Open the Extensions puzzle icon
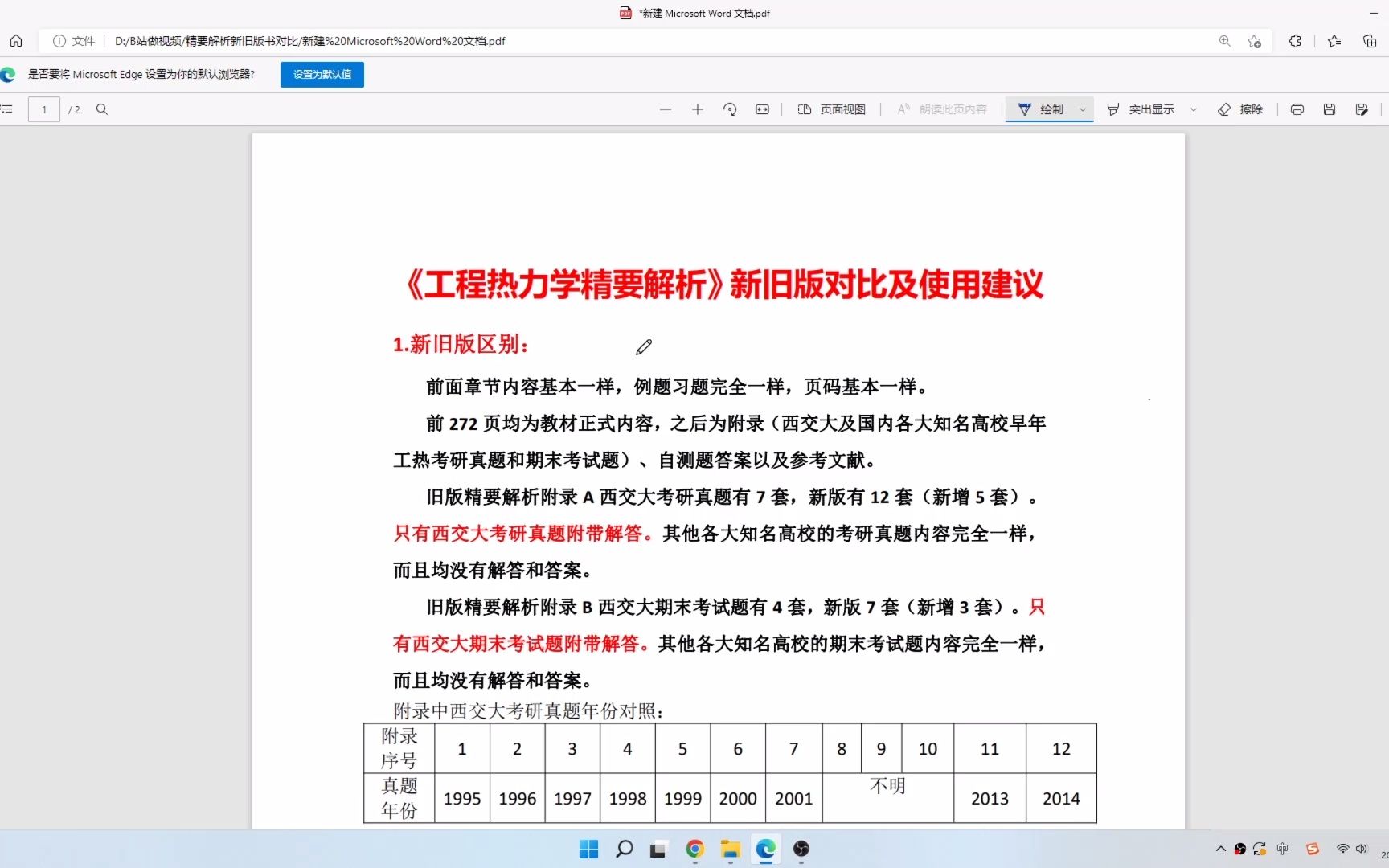This screenshot has width=1389, height=868. pyautogui.click(x=1295, y=41)
